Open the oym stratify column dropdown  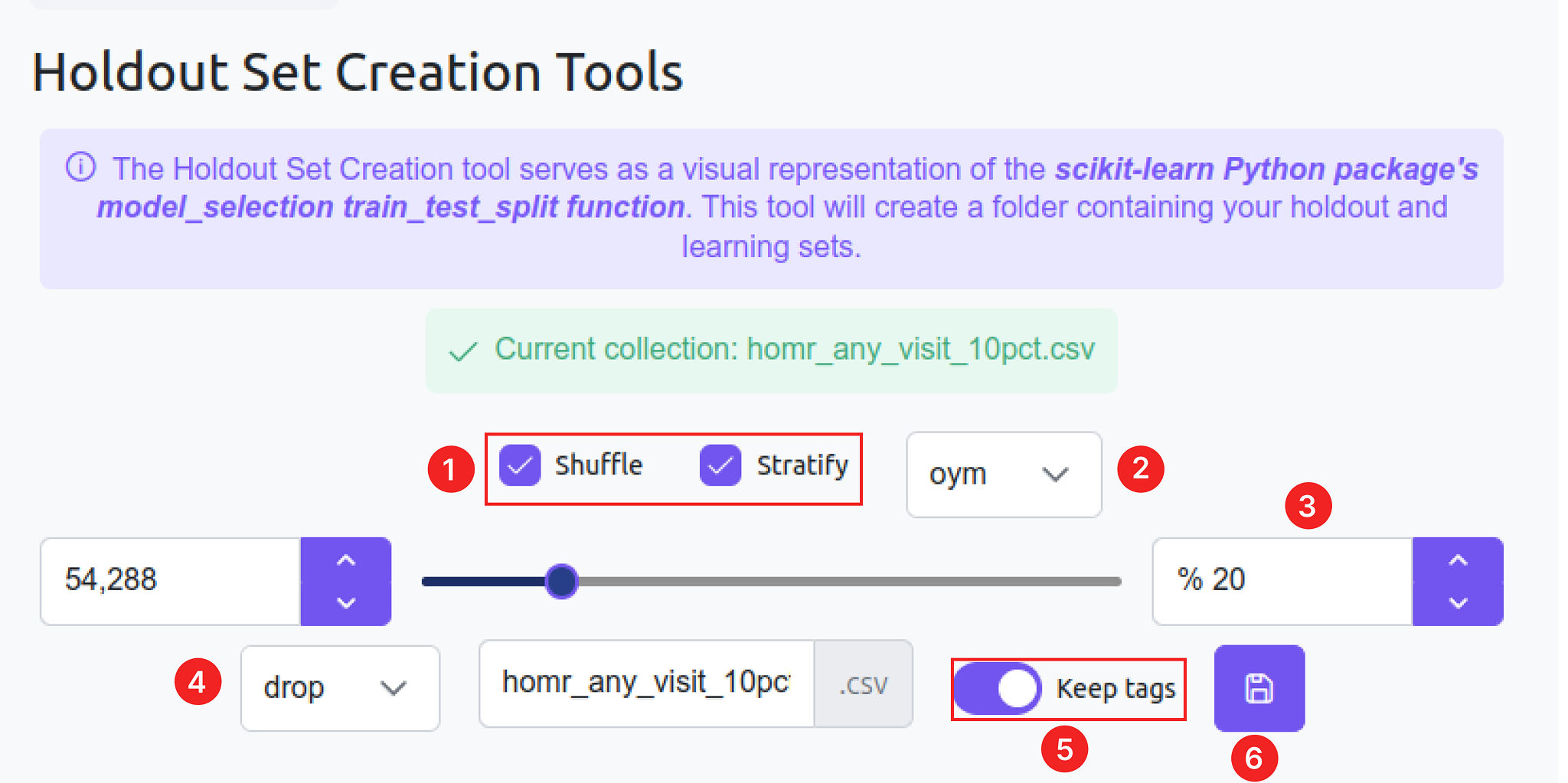tap(1003, 475)
